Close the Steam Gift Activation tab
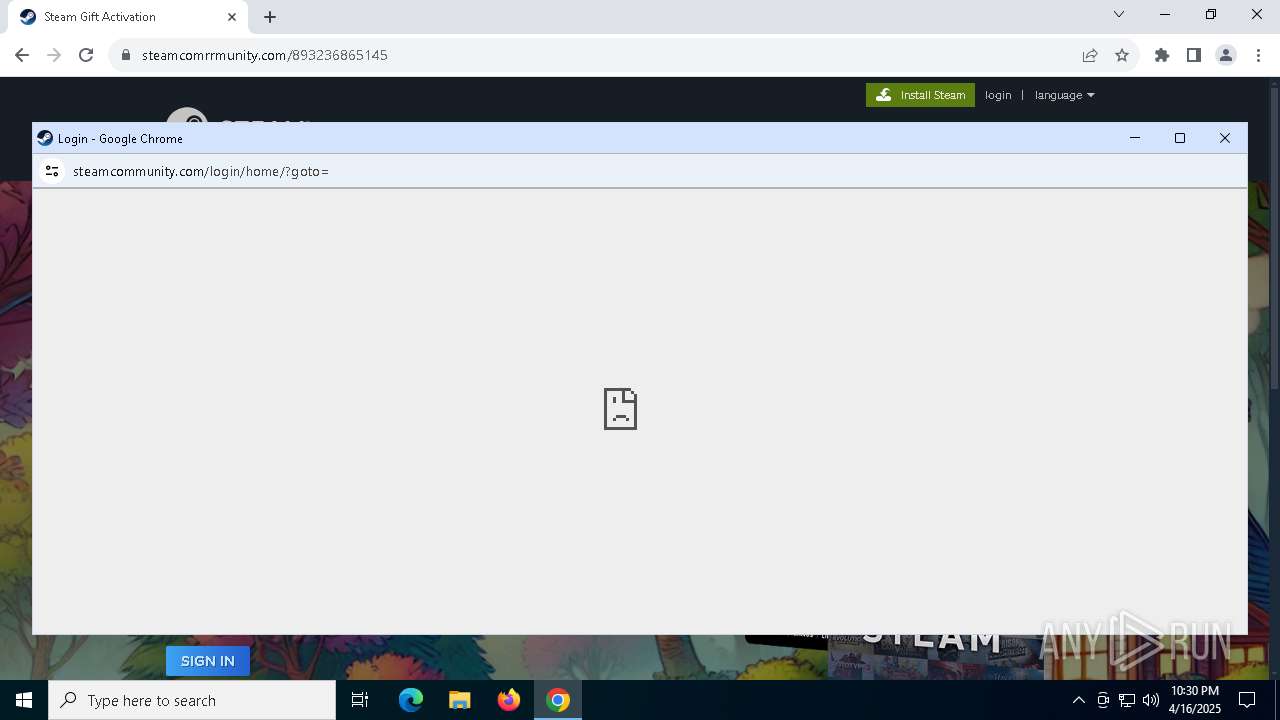This screenshot has width=1280, height=720. pyautogui.click(x=232, y=17)
